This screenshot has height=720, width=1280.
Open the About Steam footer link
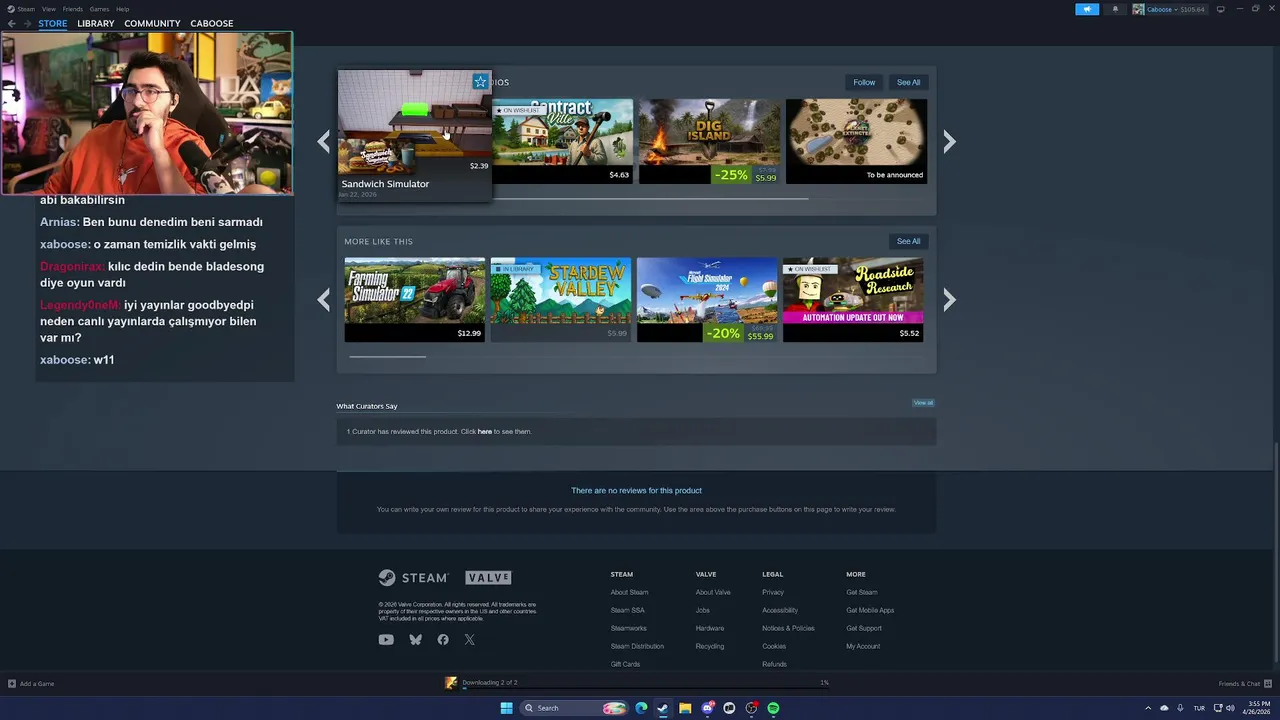pos(629,592)
